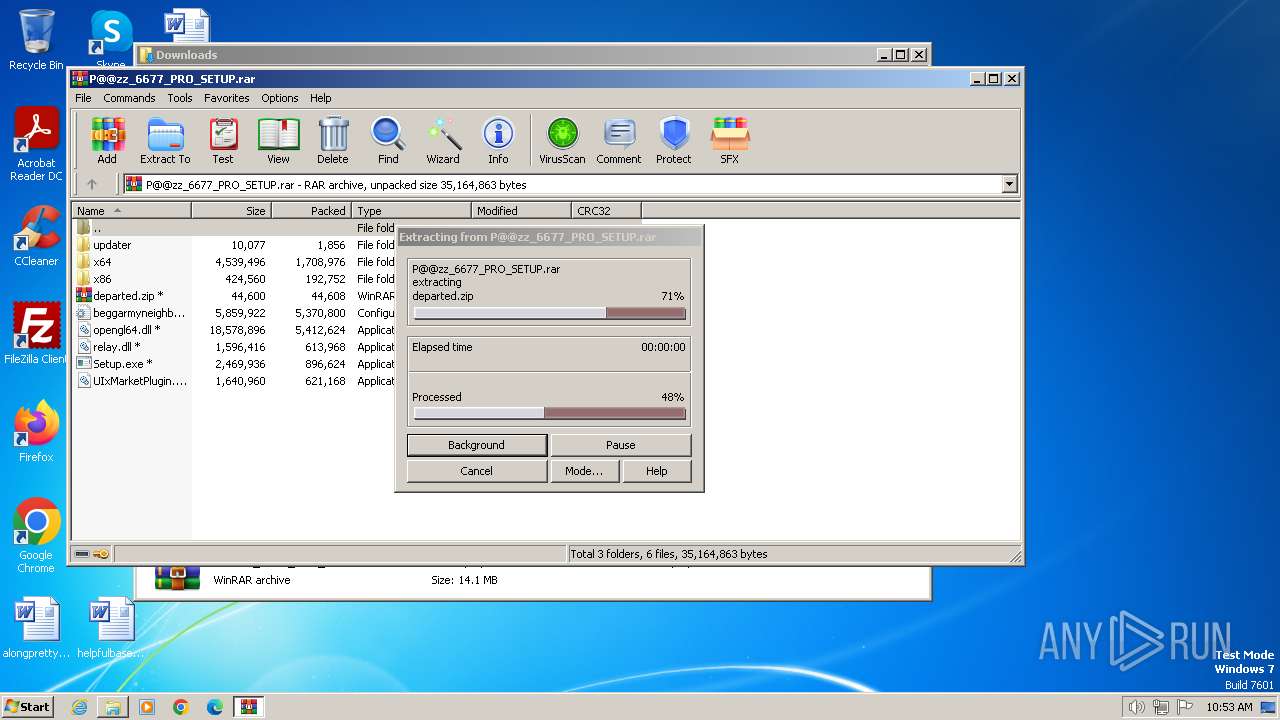Sort by the CRC32 column header
The height and width of the screenshot is (720, 1280).
(607, 211)
